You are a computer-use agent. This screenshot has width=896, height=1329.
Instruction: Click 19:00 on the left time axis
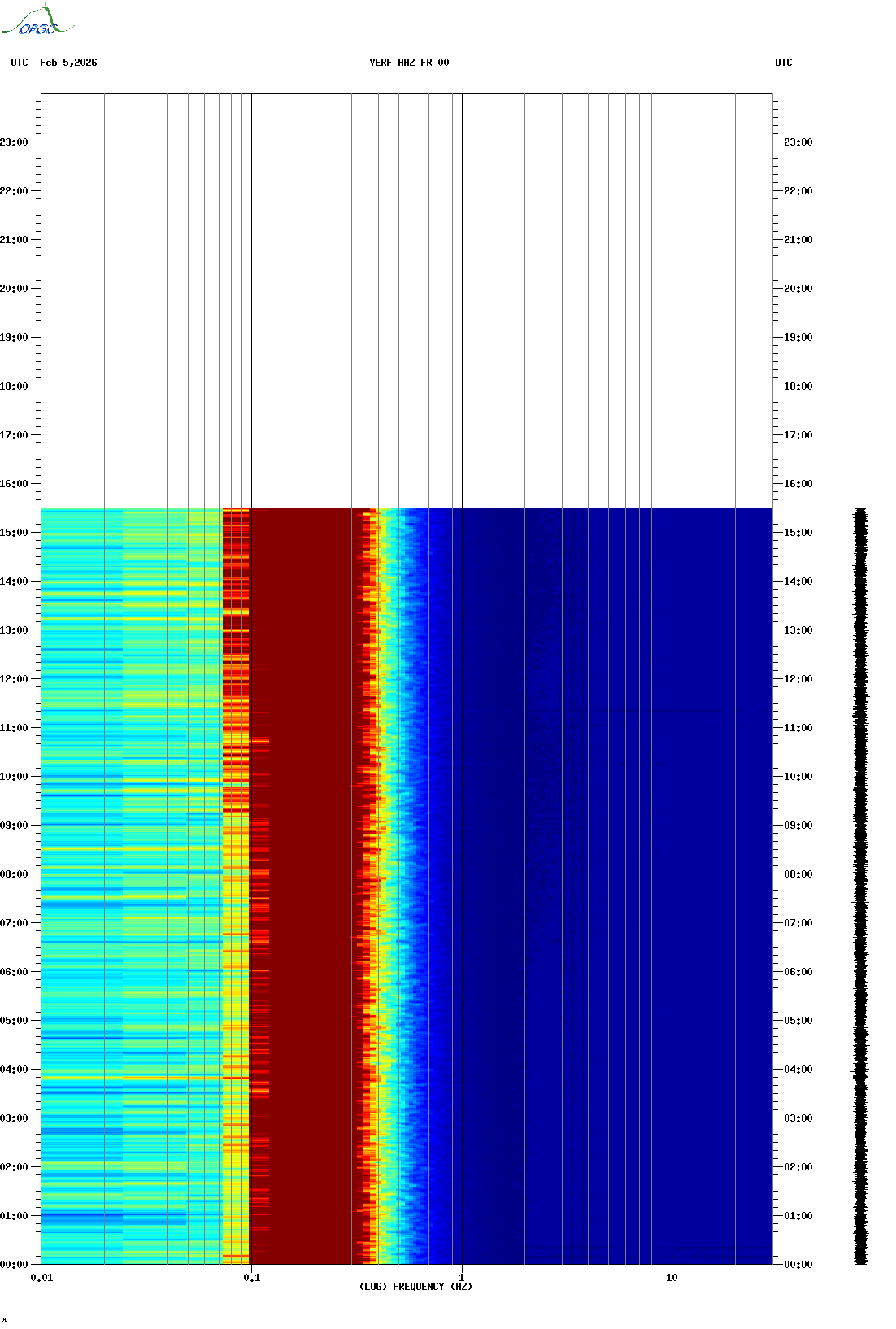(x=14, y=338)
